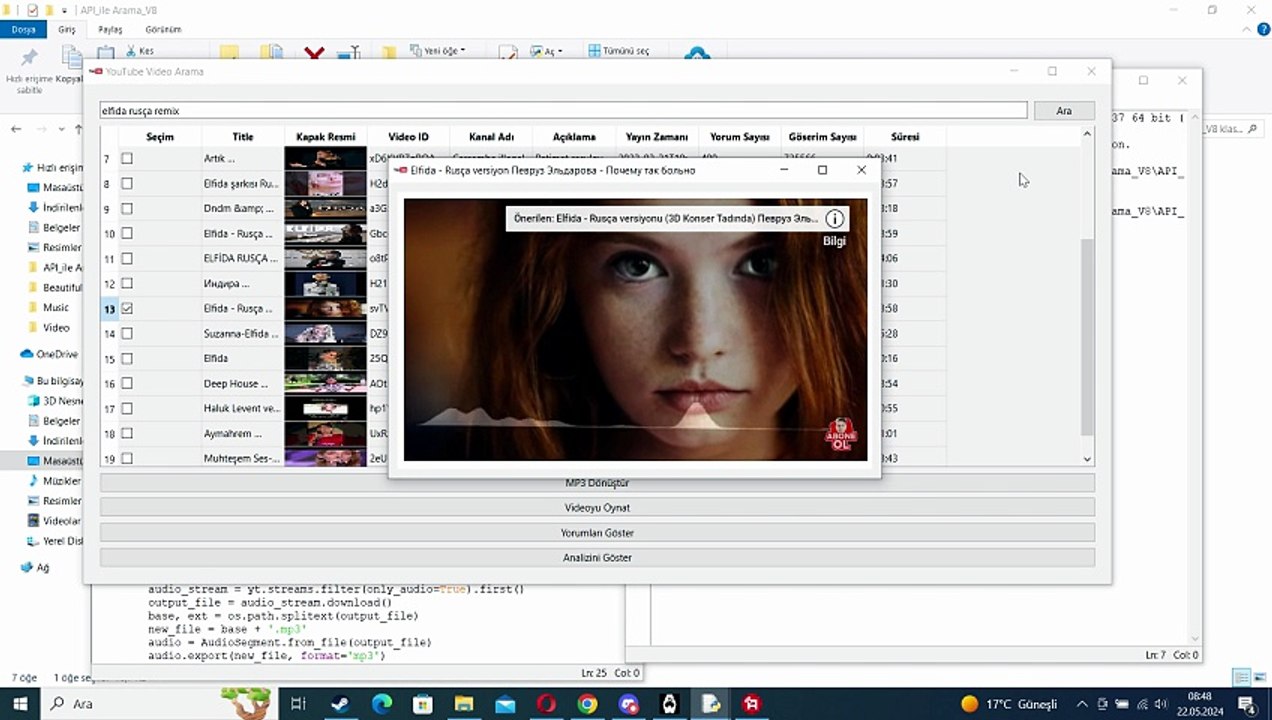Click the Ara search button
1272x720 pixels.
tap(1064, 111)
